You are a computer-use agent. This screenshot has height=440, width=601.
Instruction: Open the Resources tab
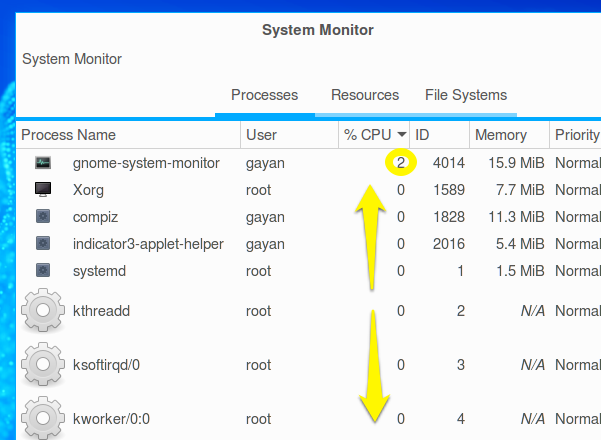[x=365, y=95]
